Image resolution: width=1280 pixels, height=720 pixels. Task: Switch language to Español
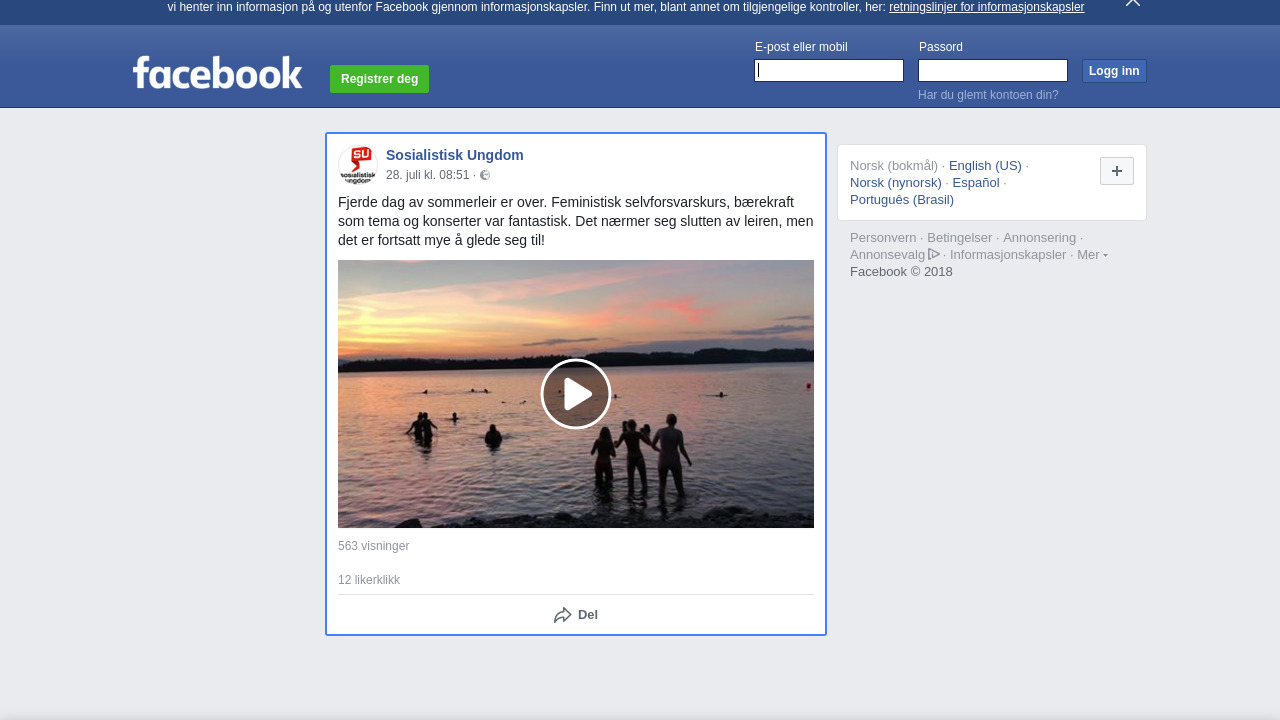[x=976, y=183]
